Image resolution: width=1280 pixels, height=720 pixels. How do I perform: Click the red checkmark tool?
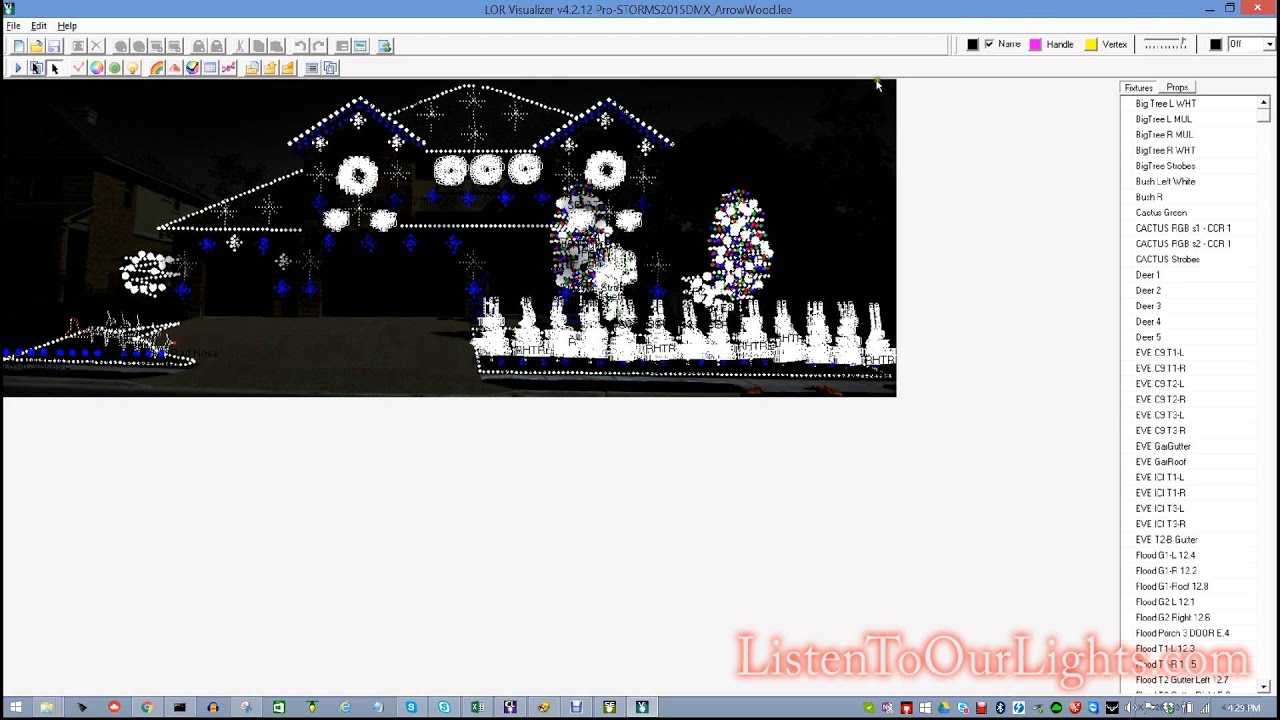78,68
